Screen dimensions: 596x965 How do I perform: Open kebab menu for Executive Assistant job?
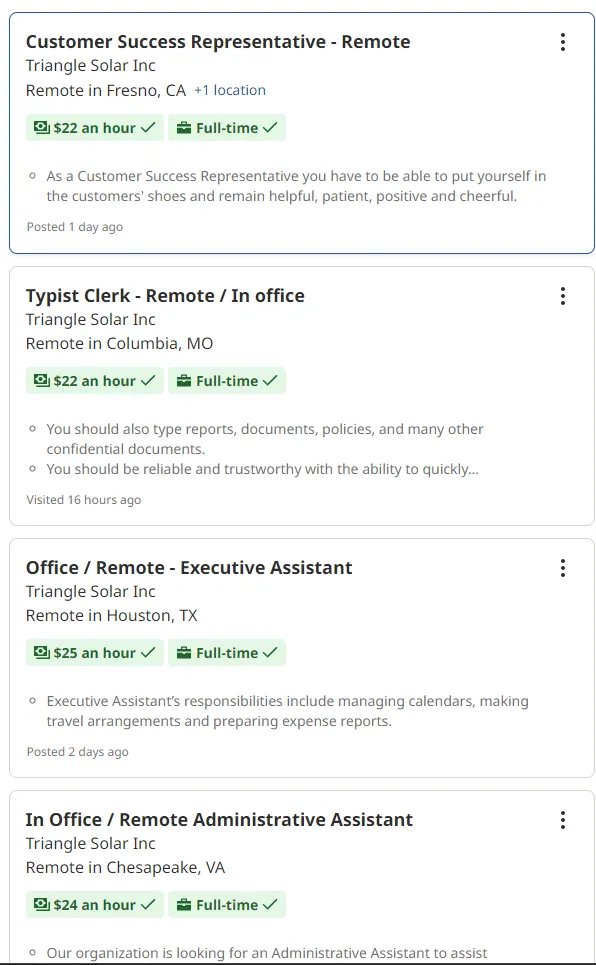coord(562,568)
